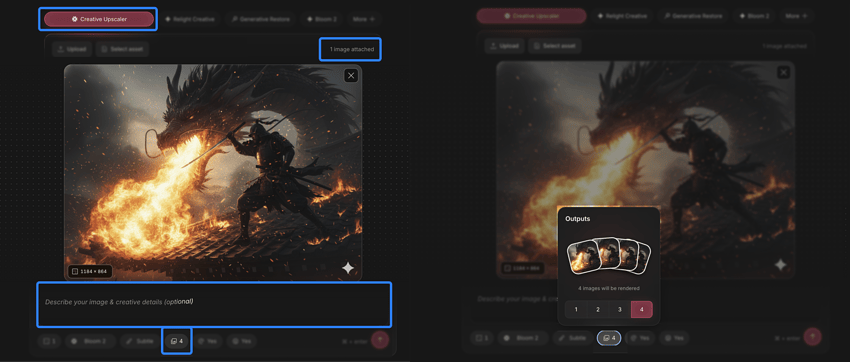Open Yes chip beside outputs chip in right screenshot

640,338
